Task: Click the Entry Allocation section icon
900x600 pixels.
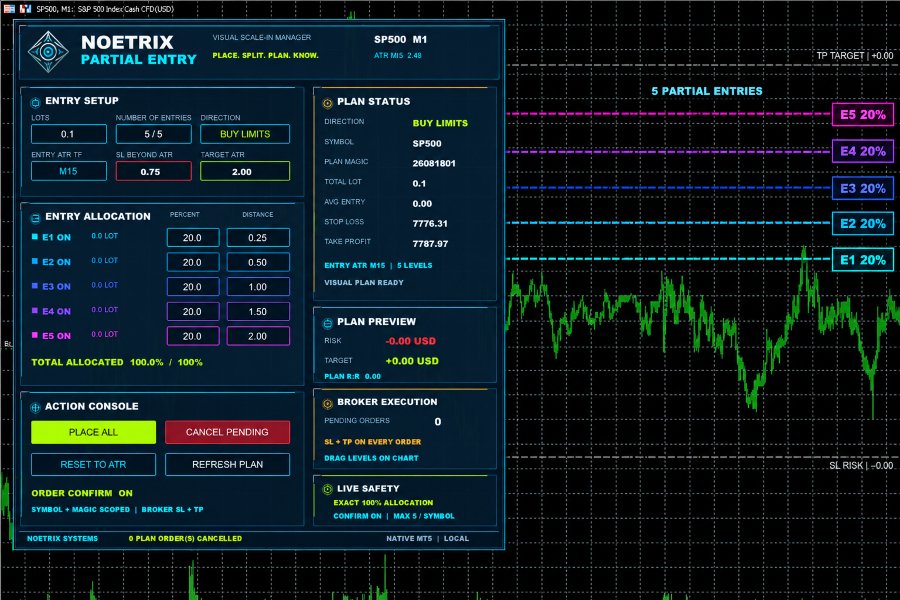Action: click(x=35, y=218)
